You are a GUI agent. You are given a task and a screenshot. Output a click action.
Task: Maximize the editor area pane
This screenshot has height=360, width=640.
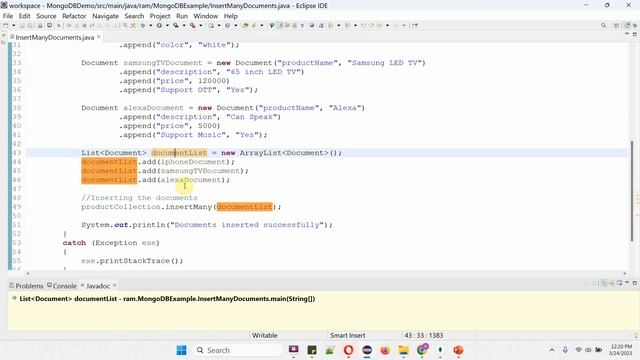635,34
